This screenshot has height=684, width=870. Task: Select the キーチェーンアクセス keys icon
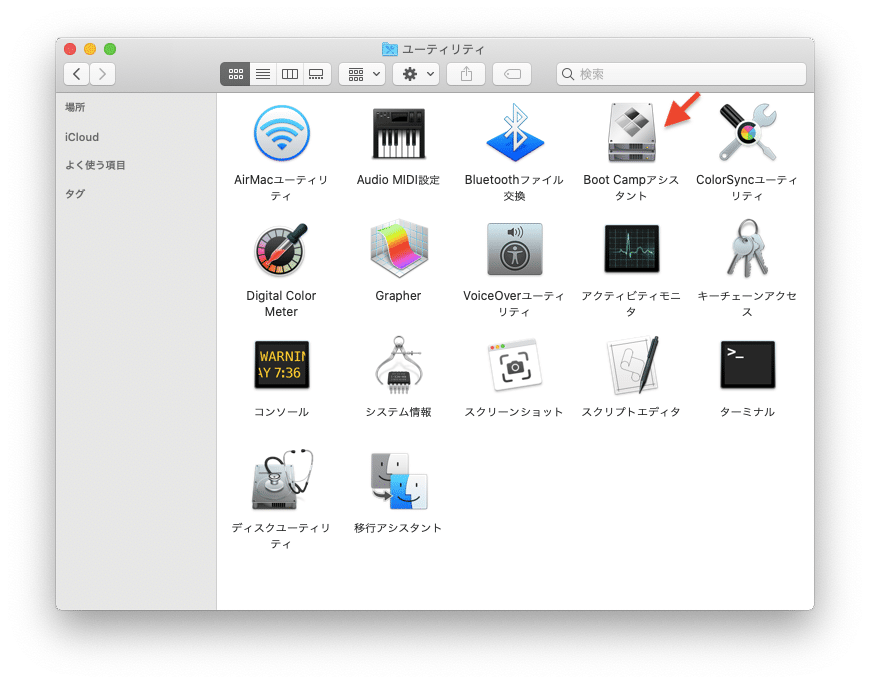tap(747, 248)
